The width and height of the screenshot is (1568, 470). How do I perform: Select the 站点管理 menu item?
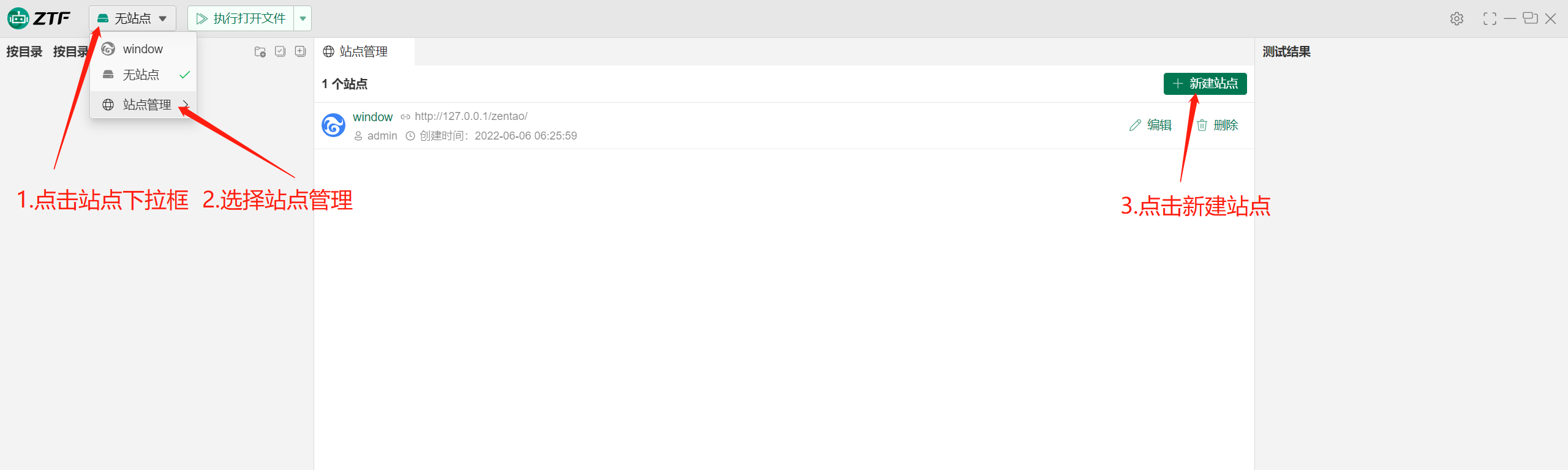coord(146,105)
